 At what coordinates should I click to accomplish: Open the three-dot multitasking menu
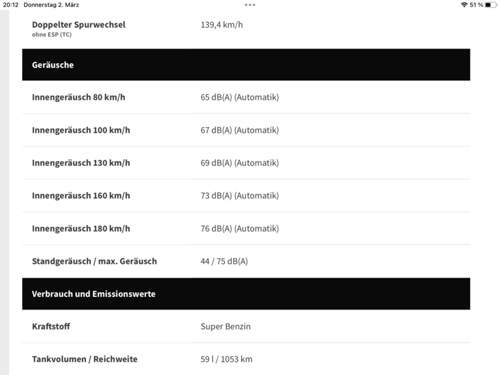(x=250, y=5)
